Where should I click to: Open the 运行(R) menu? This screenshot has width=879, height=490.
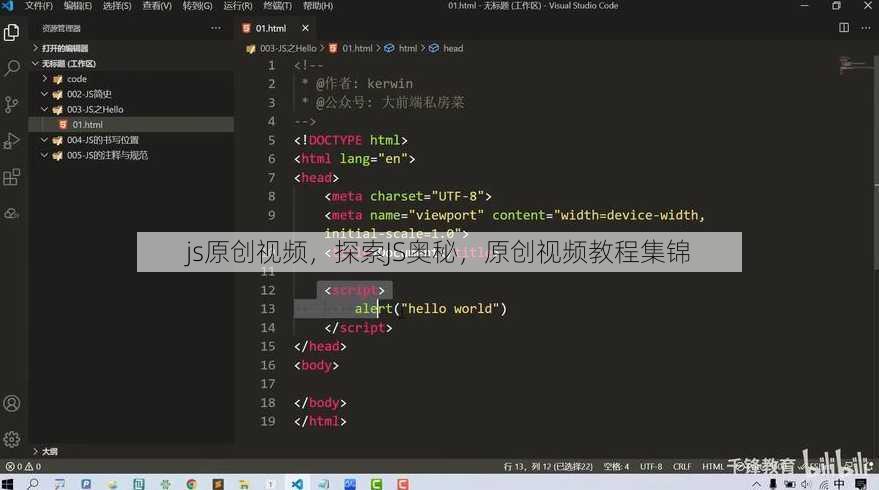238,6
